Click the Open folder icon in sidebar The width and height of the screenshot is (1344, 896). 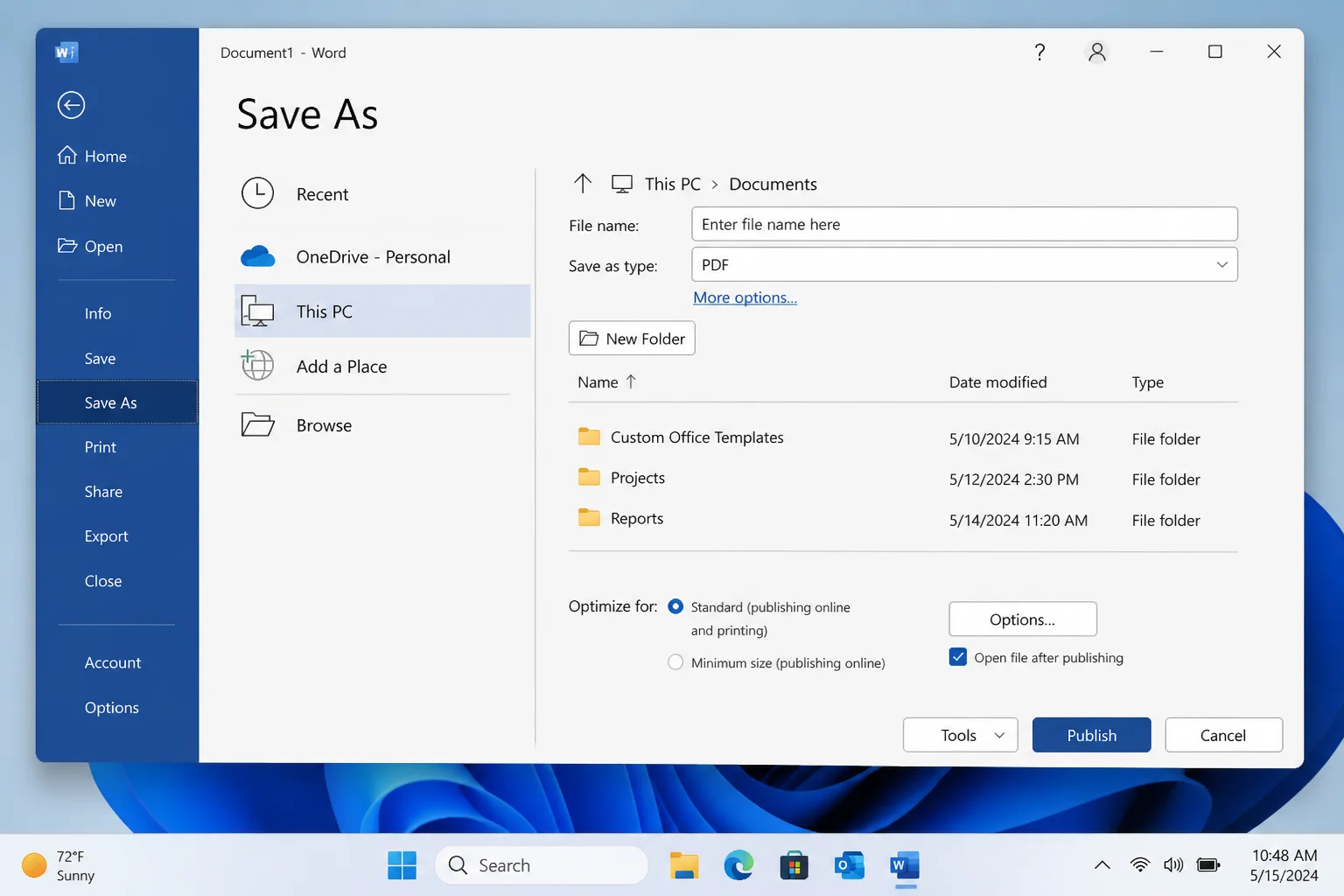click(x=67, y=245)
